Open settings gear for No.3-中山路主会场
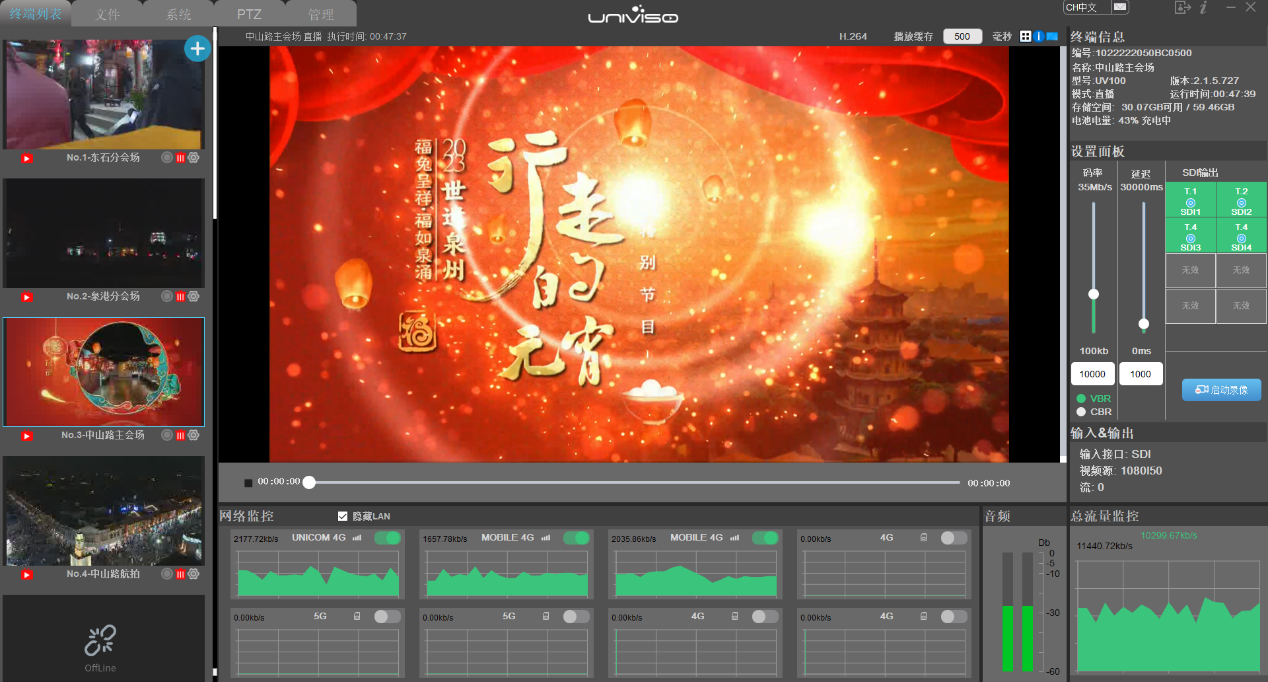The image size is (1268, 682). tap(194, 436)
